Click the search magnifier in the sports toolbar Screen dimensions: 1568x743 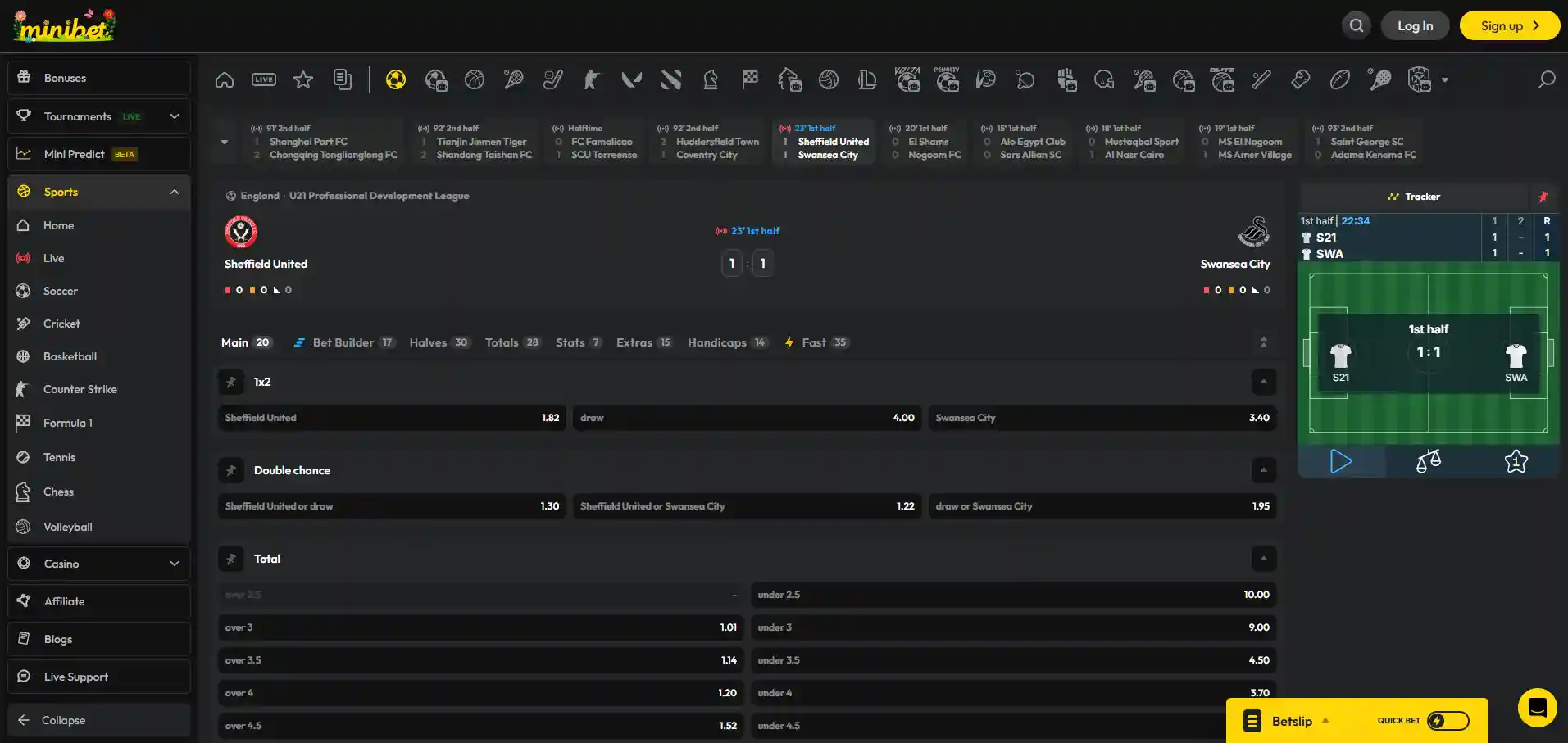pyautogui.click(x=1547, y=79)
